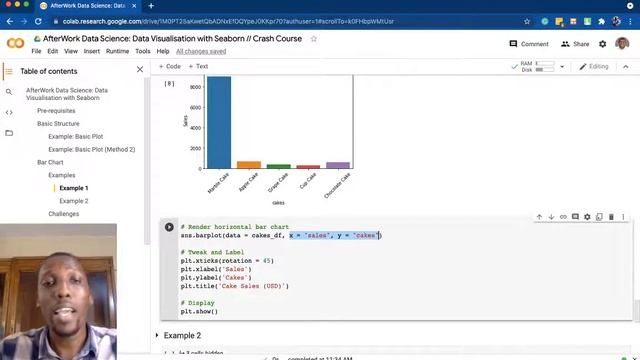Viewport: 640px width, 360px height.
Task: Click the Editing mode button
Action: coord(593,67)
